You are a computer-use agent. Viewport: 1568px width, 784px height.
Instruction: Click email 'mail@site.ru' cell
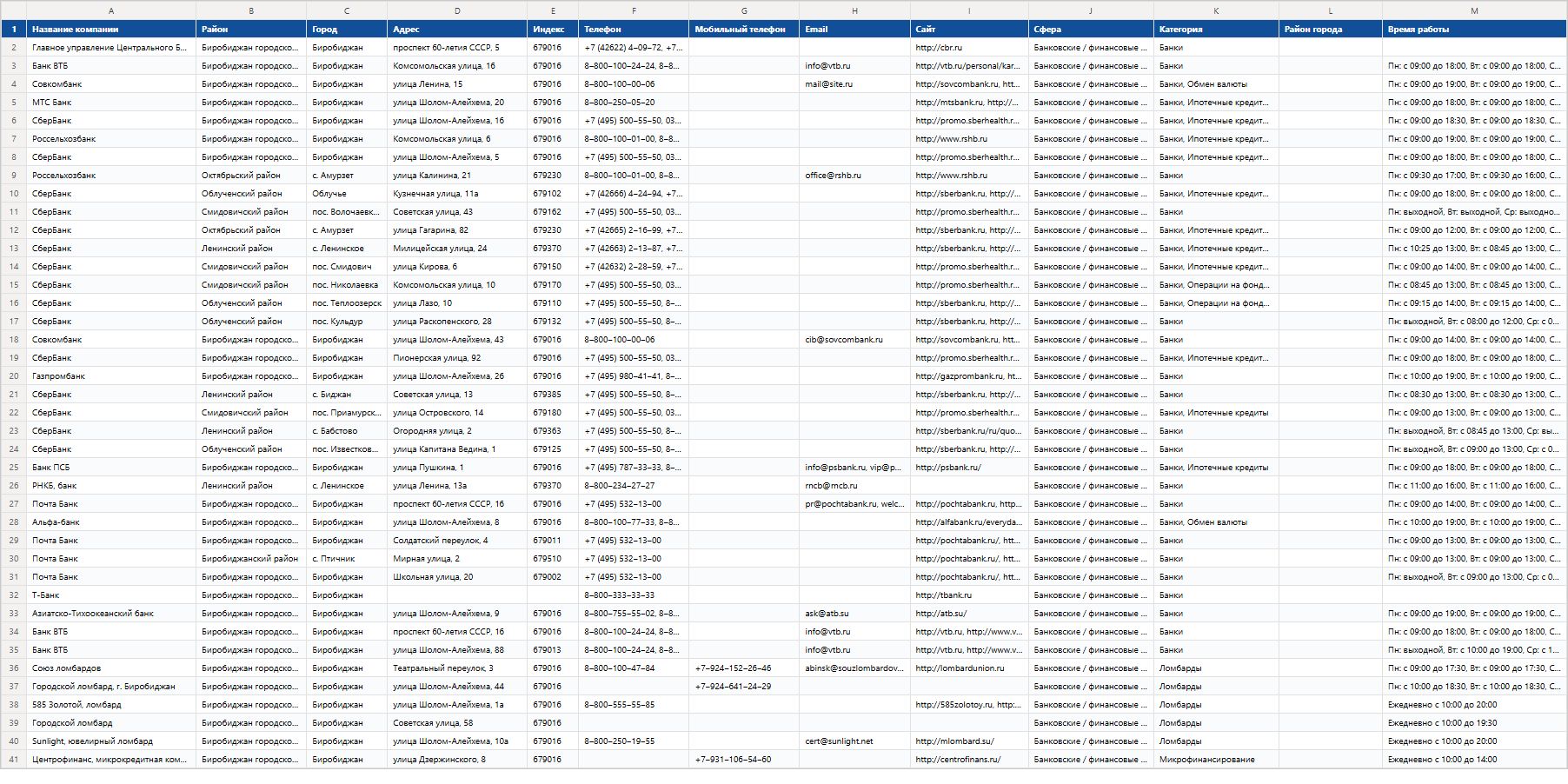tap(854, 84)
